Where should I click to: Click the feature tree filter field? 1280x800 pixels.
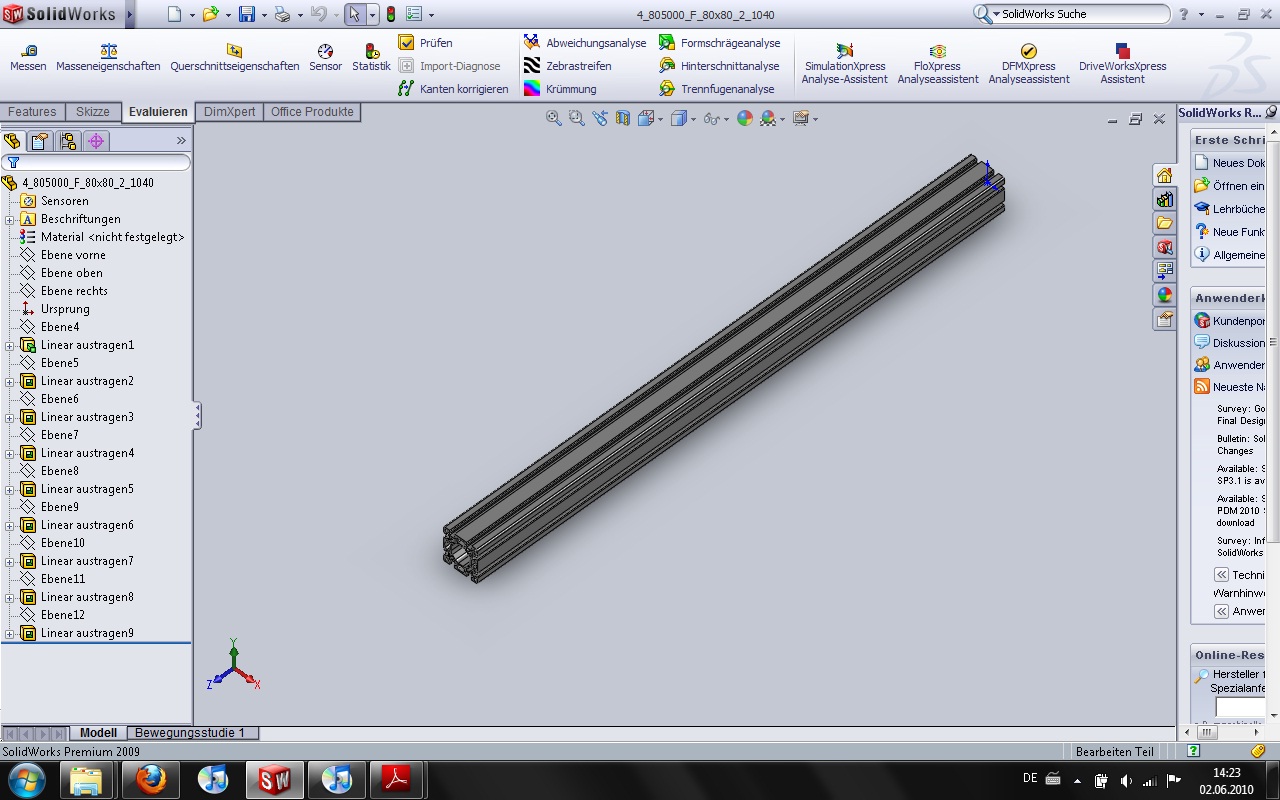coord(97,162)
